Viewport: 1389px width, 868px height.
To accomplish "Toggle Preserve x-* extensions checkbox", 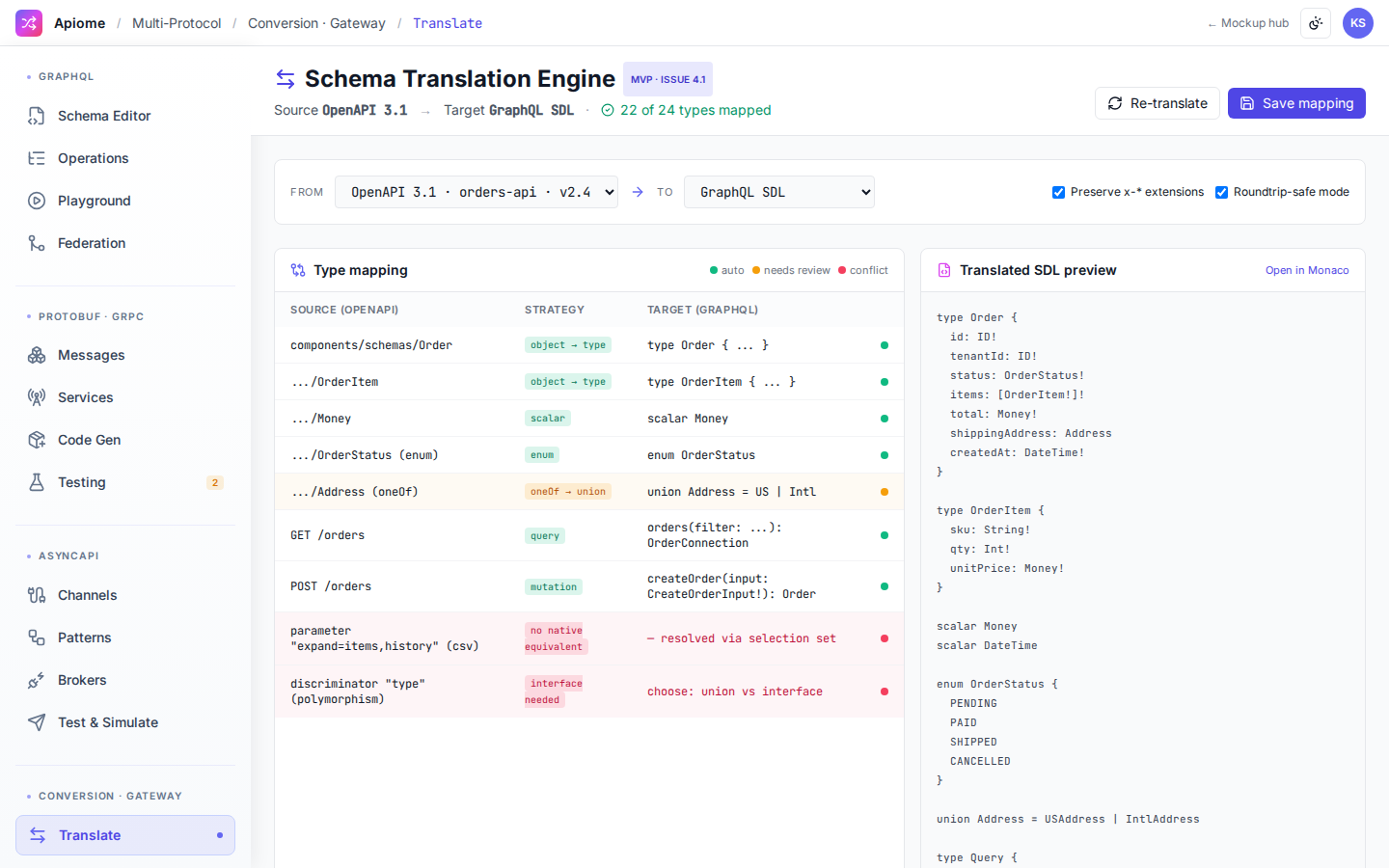I will [x=1059, y=192].
